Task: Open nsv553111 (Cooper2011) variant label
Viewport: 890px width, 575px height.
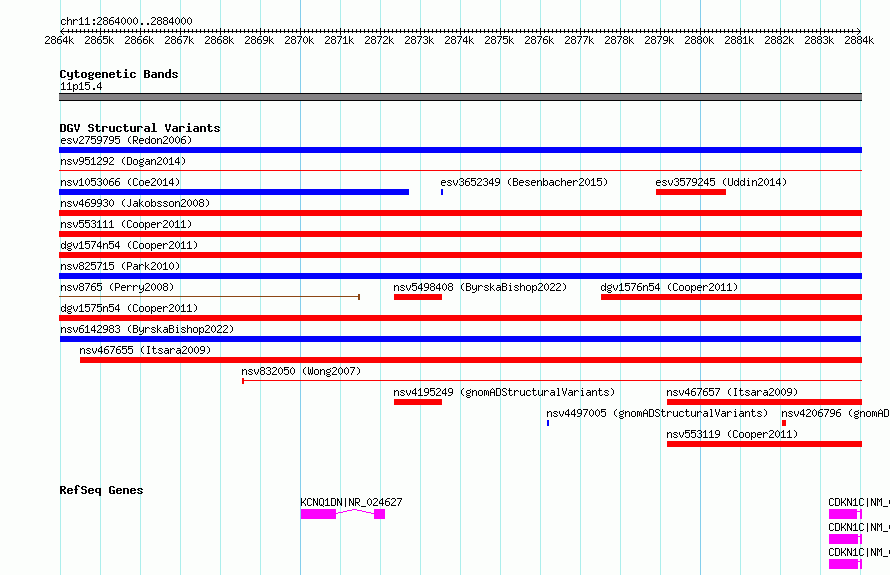Action: click(x=126, y=224)
